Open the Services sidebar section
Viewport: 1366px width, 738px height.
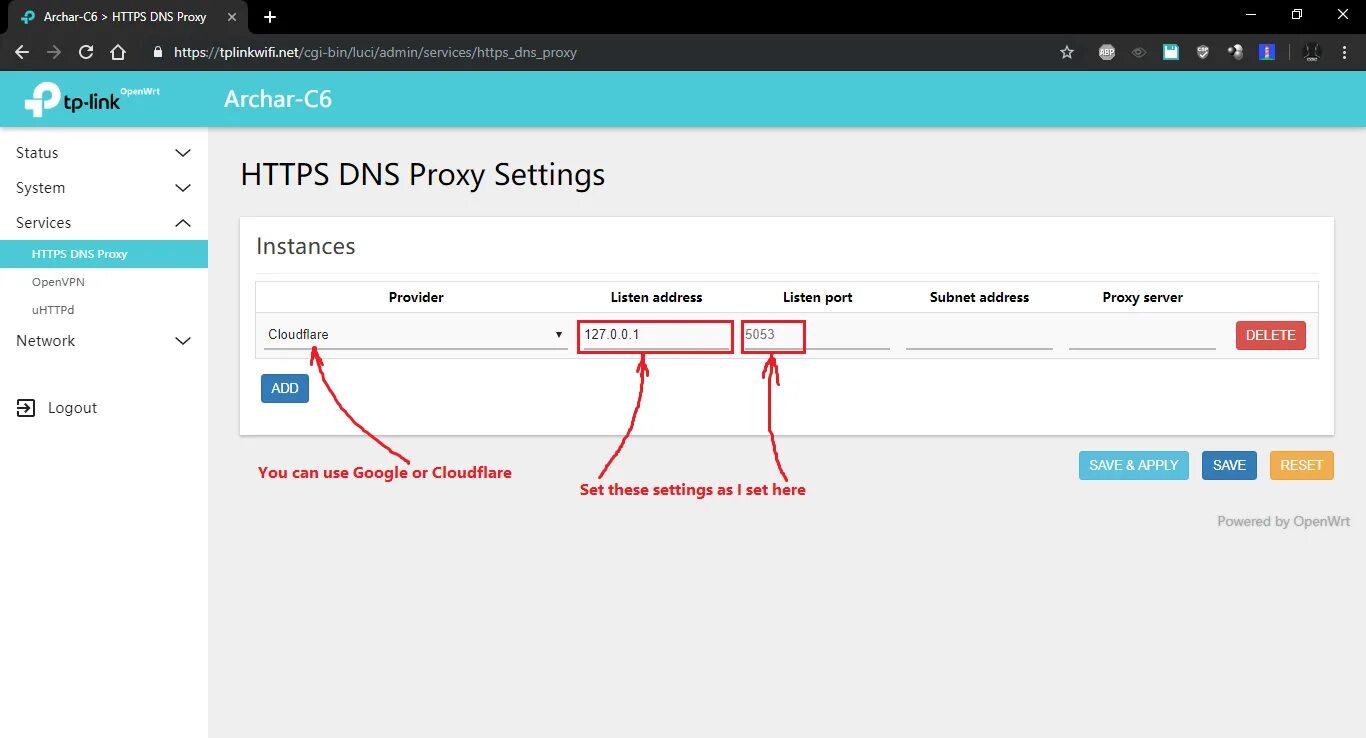pos(104,223)
